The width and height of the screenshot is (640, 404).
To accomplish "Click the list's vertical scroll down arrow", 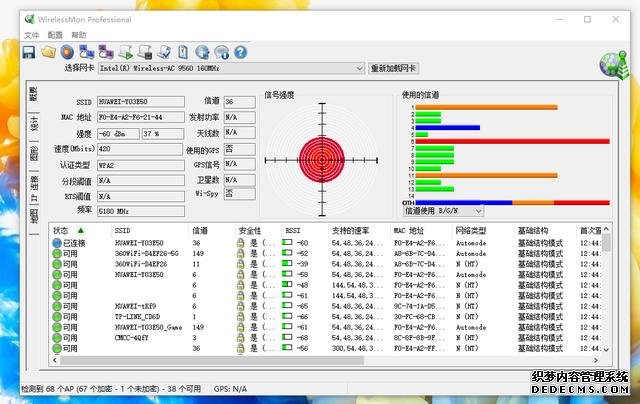I will click(x=607, y=350).
